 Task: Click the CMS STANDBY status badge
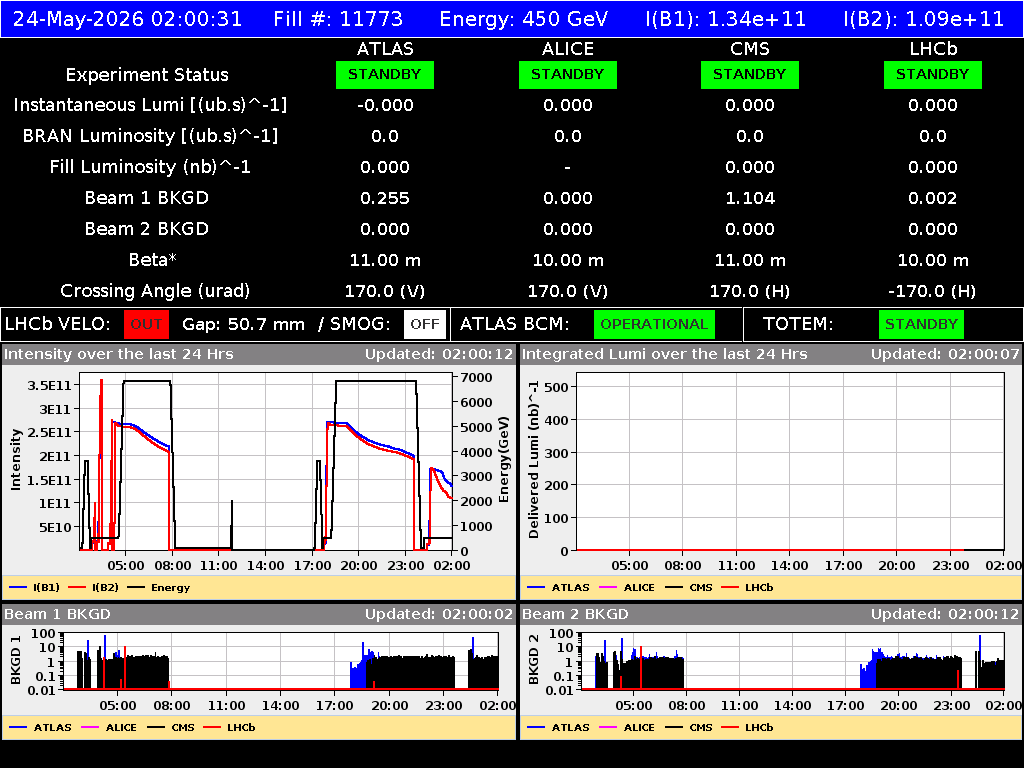pos(750,74)
